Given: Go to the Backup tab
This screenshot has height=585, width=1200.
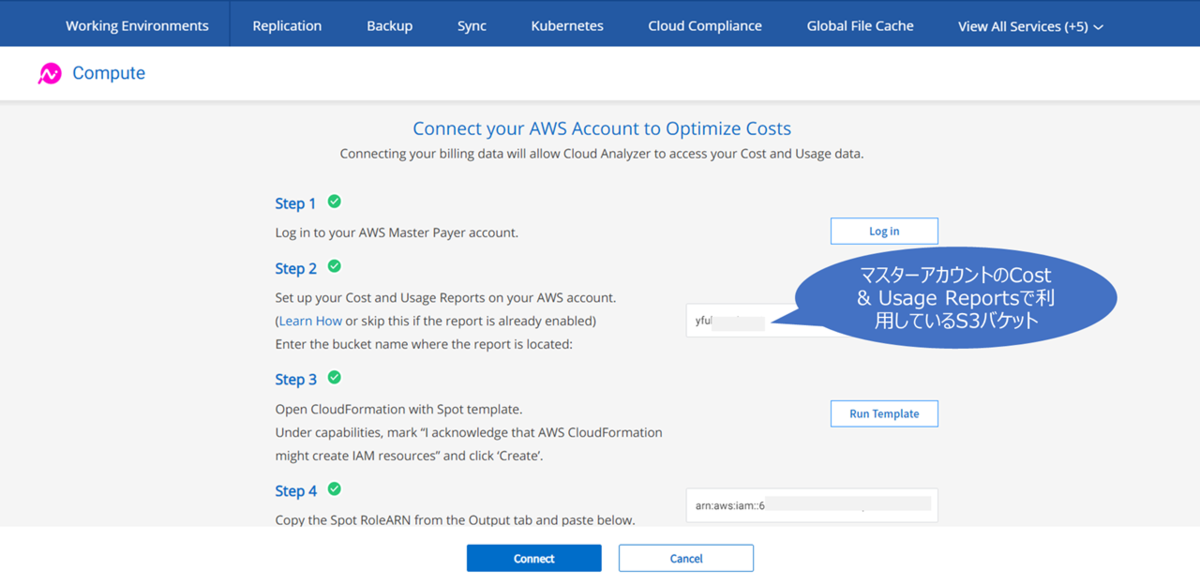Looking at the screenshot, I should pos(389,26).
